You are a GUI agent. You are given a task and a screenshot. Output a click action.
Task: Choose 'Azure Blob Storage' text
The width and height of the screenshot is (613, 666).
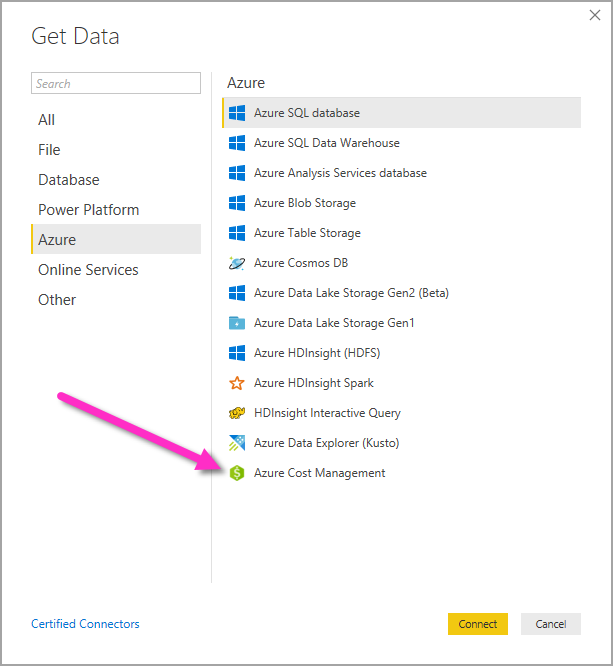305,203
